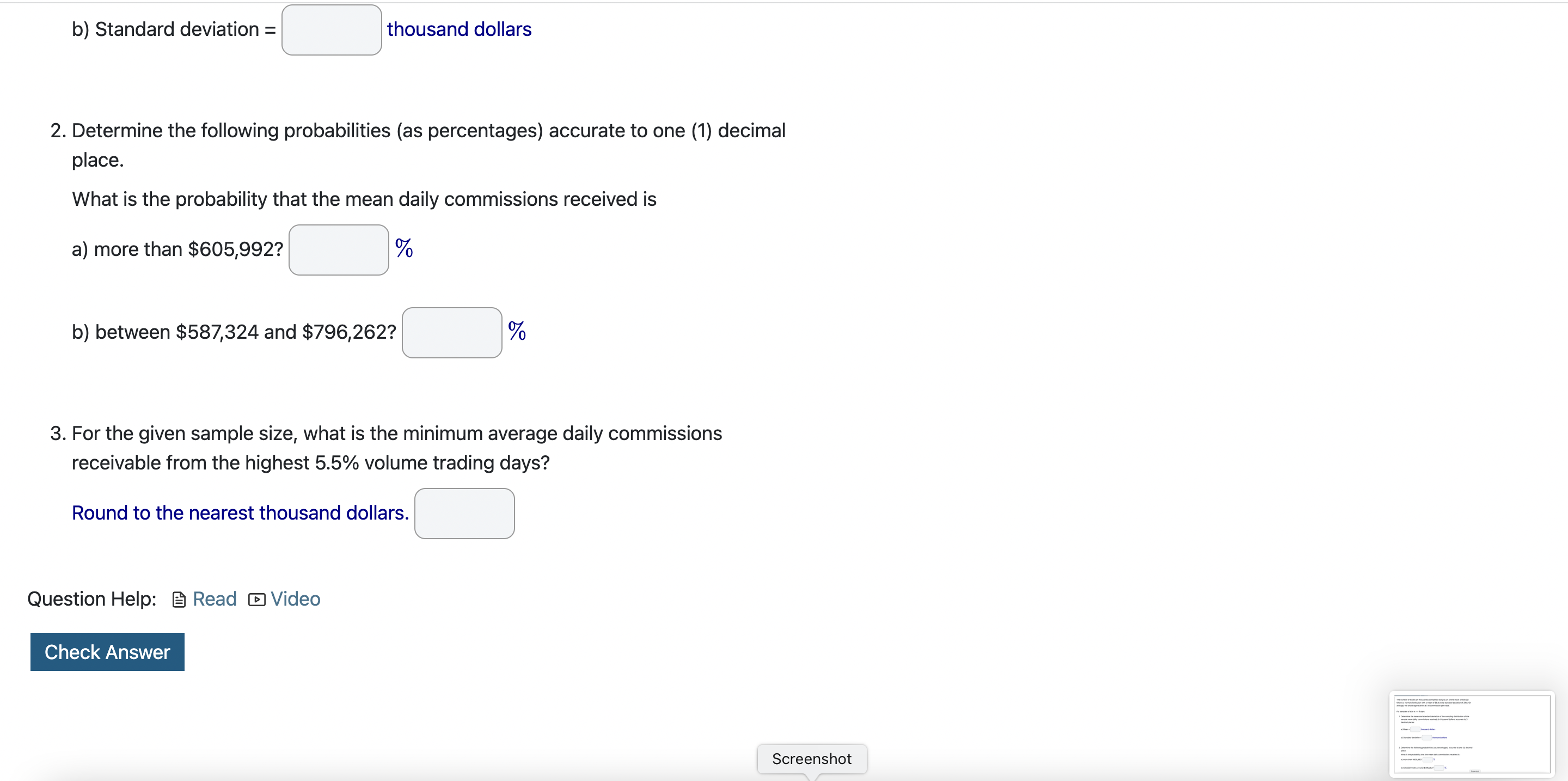Click the Screenshot label bubble
The width and height of the screenshot is (1568, 781).
(x=811, y=759)
